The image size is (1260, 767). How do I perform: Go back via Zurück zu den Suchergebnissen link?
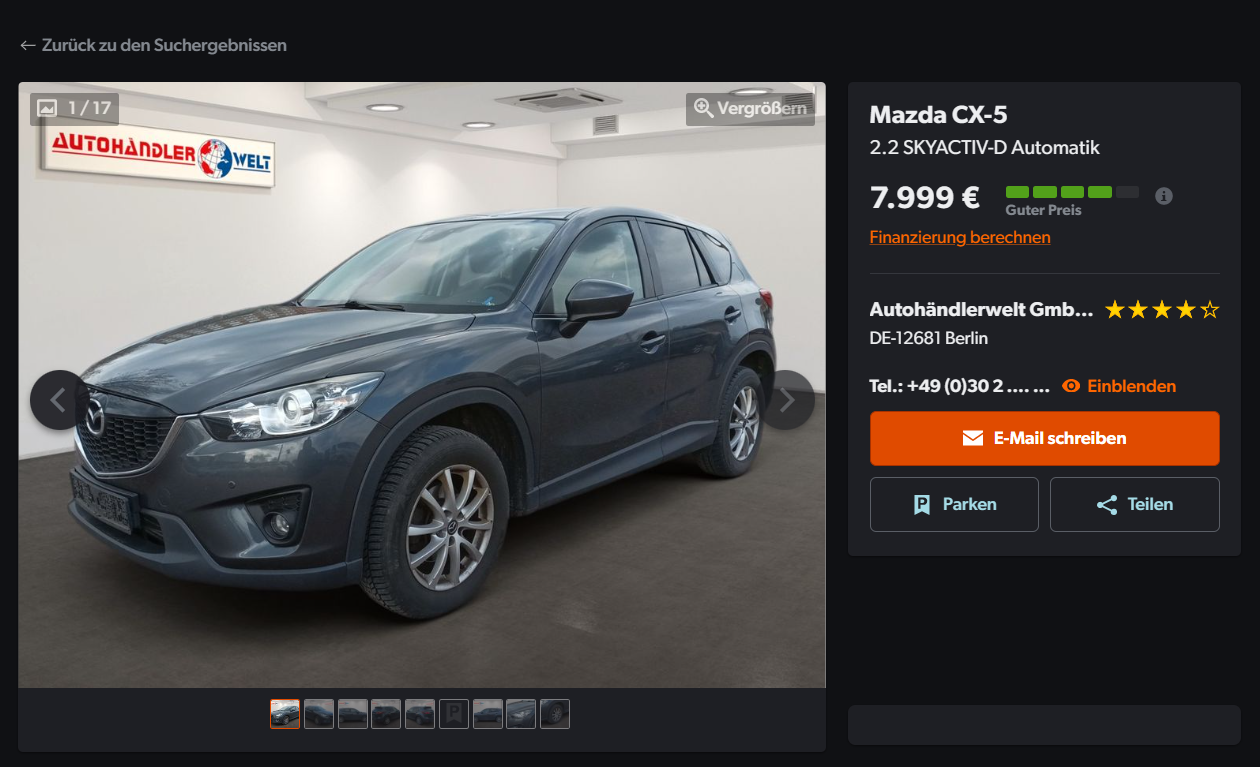(x=153, y=45)
